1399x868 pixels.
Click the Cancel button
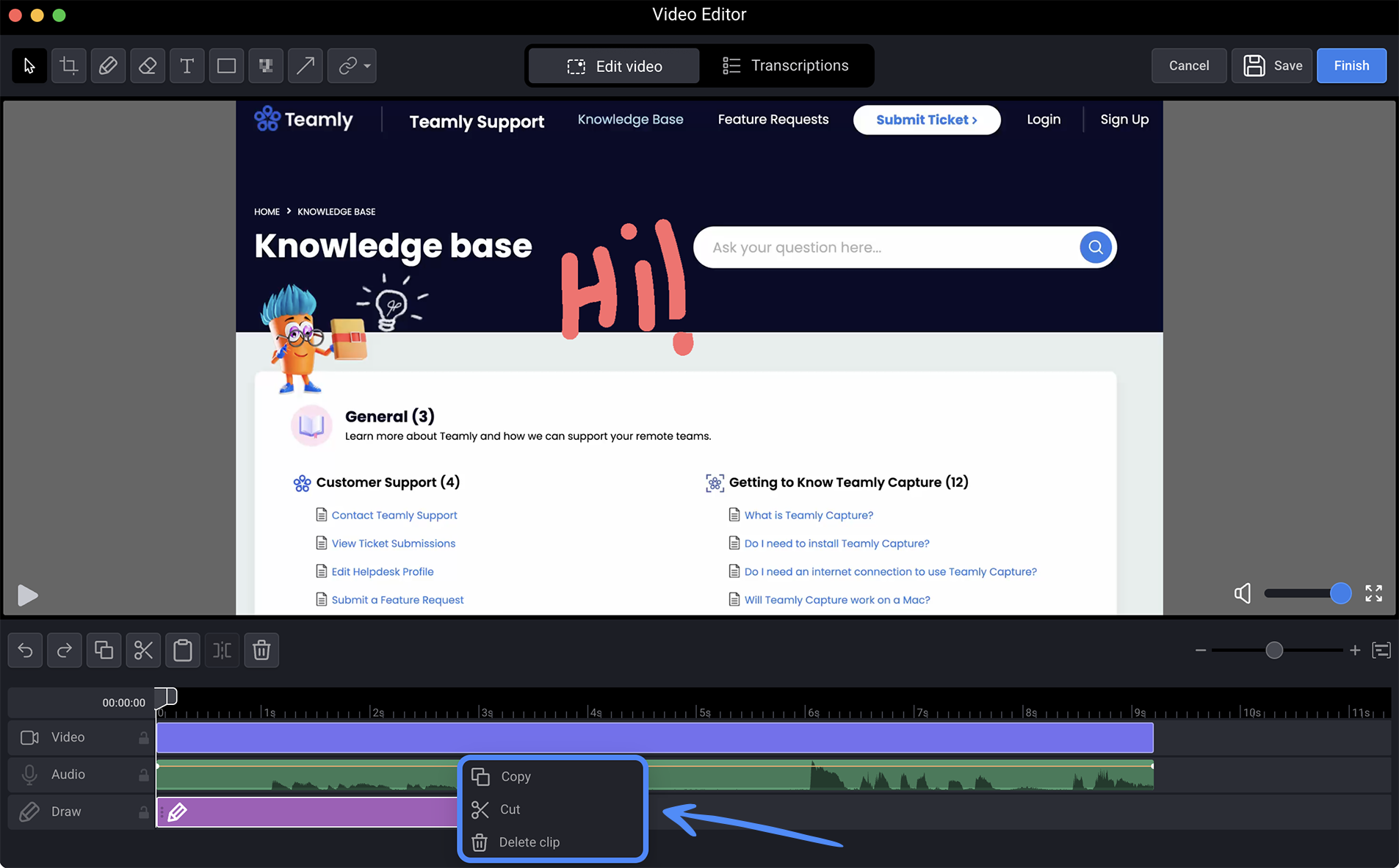click(x=1189, y=66)
